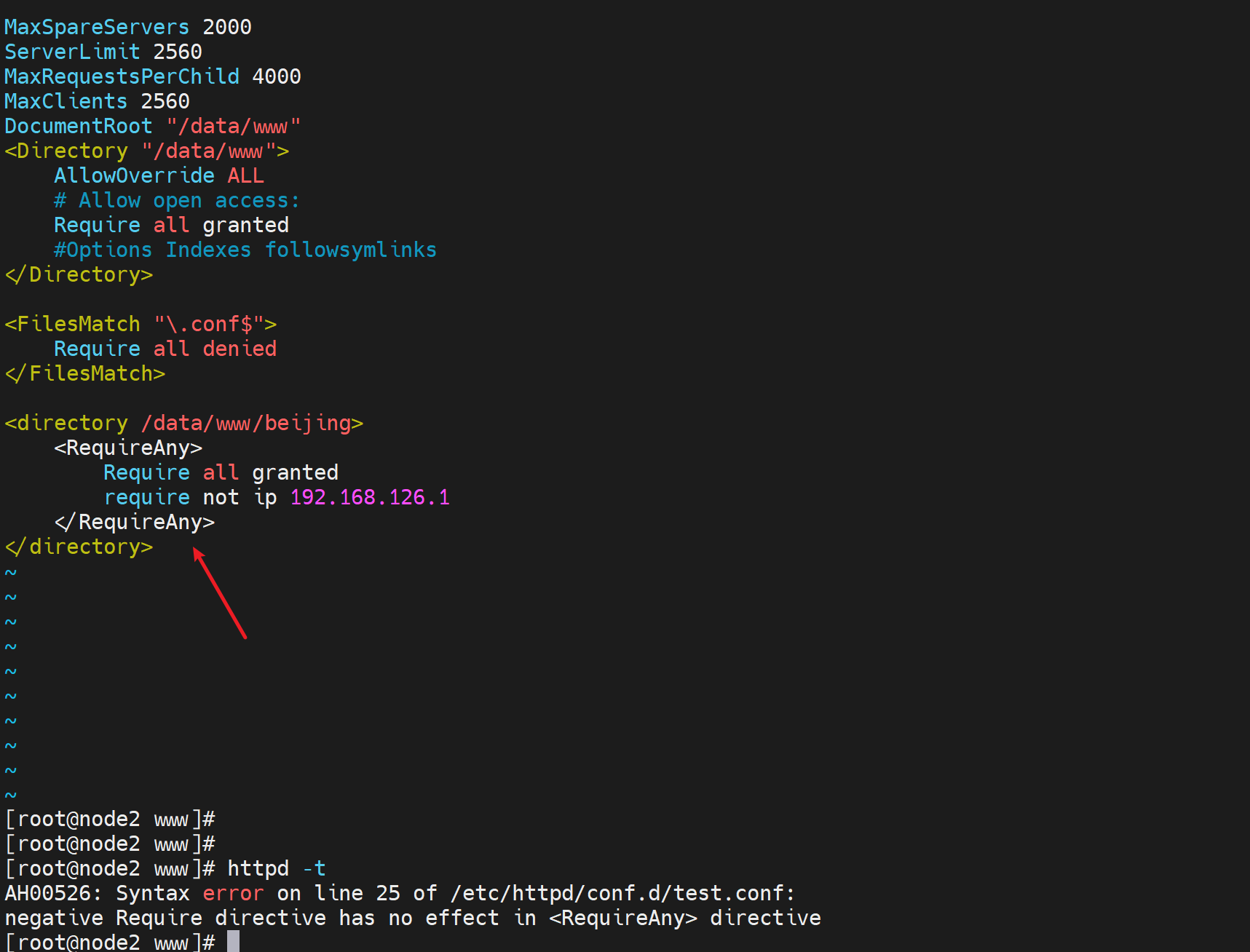The image size is (1250, 952).
Task: Click the '#Options Indexes followsymlinks' comment
Action: pyautogui.click(x=245, y=250)
